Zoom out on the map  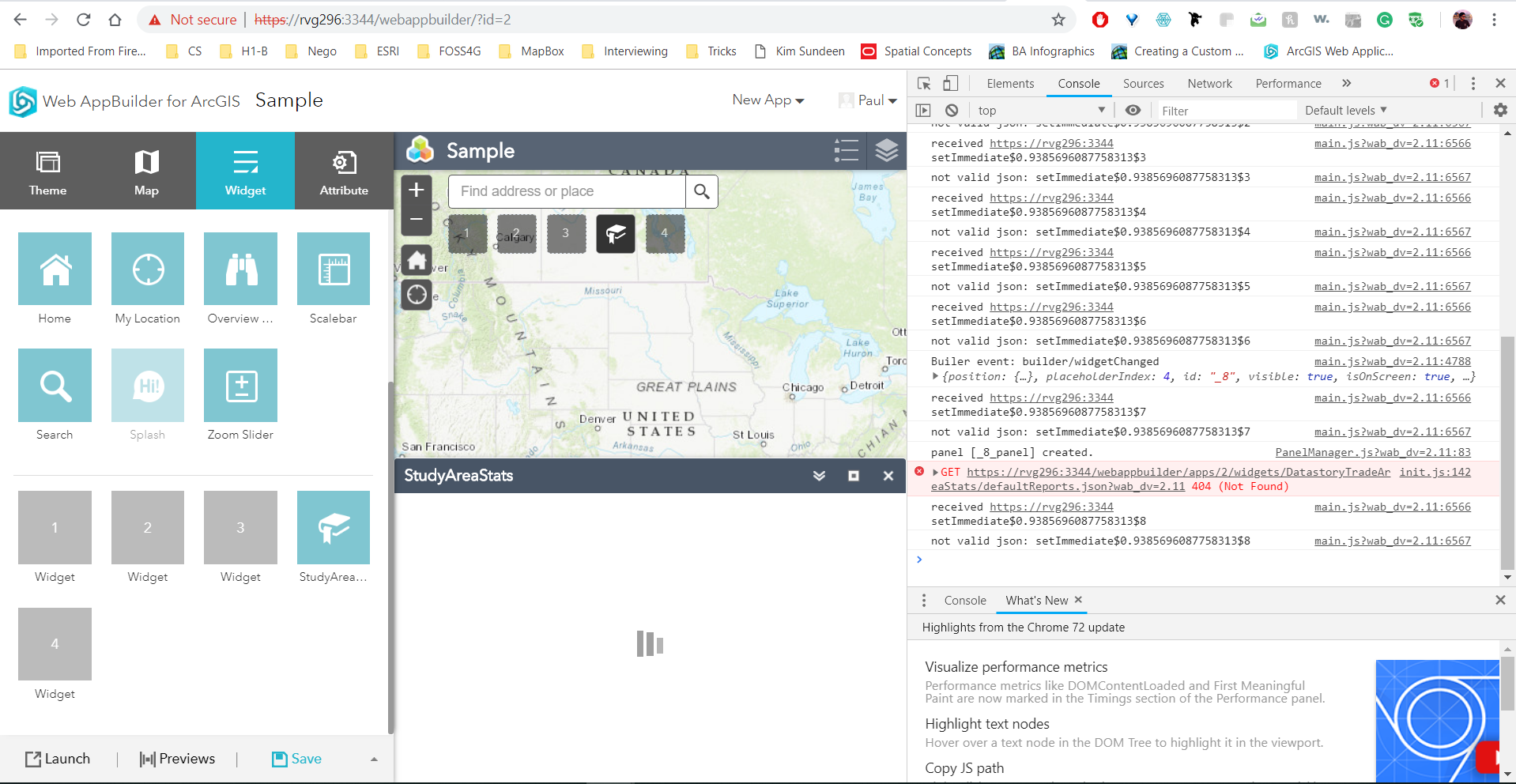click(x=417, y=220)
